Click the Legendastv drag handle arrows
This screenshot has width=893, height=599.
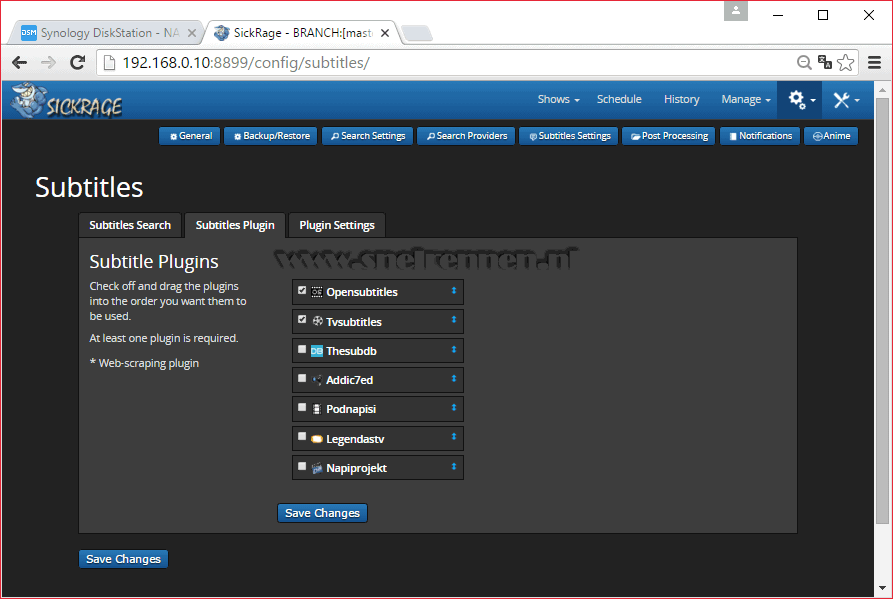coord(454,437)
